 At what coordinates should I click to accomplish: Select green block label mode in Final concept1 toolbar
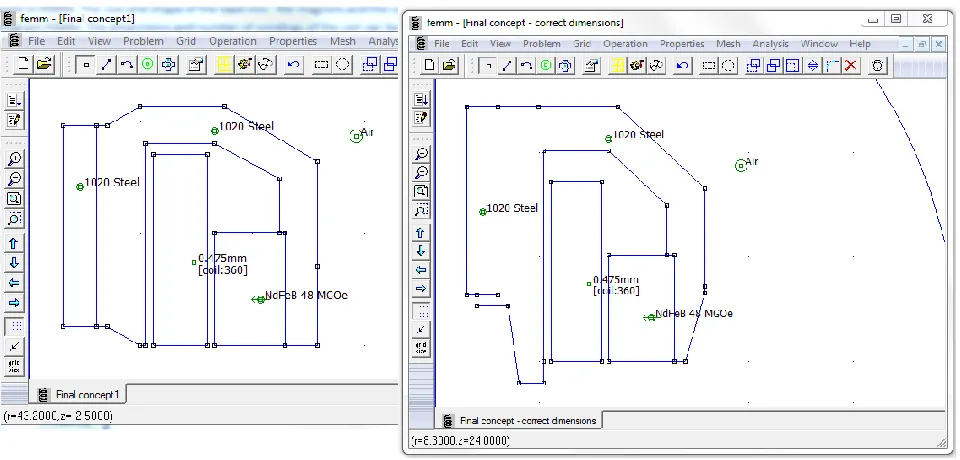click(x=148, y=64)
